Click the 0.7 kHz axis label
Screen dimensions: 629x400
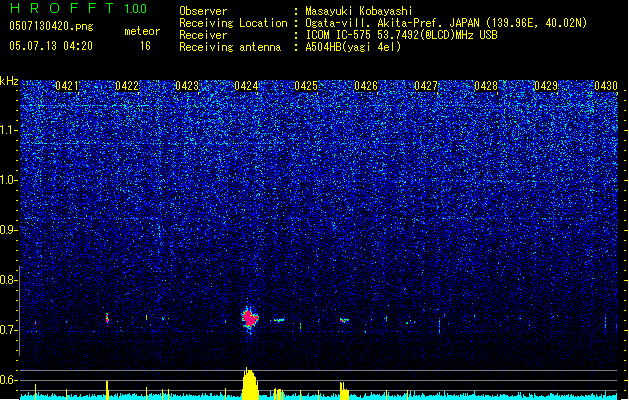[x=9, y=330]
